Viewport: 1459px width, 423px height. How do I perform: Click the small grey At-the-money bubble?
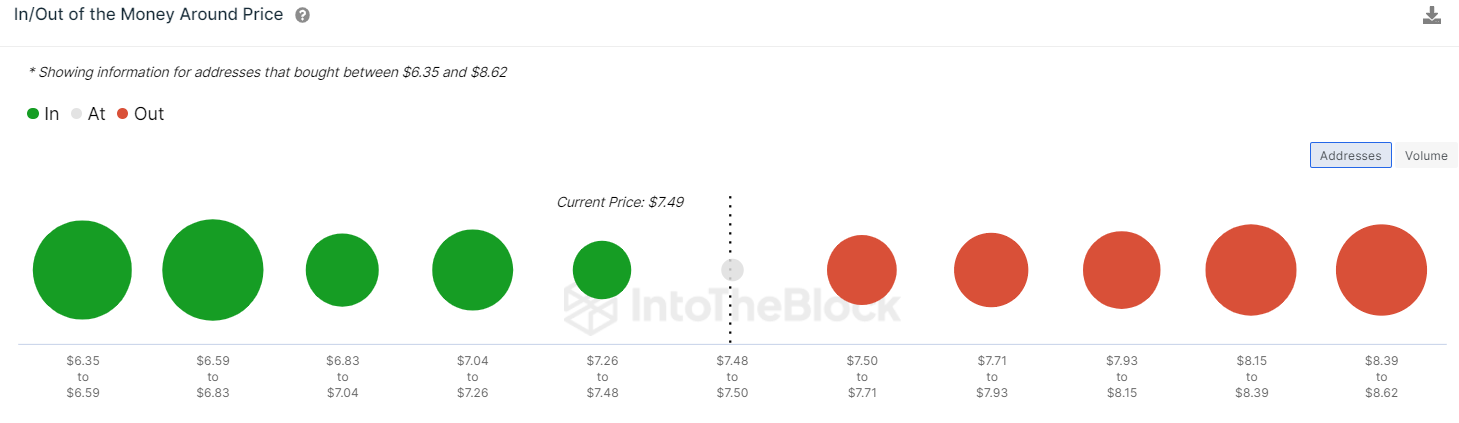(x=733, y=270)
